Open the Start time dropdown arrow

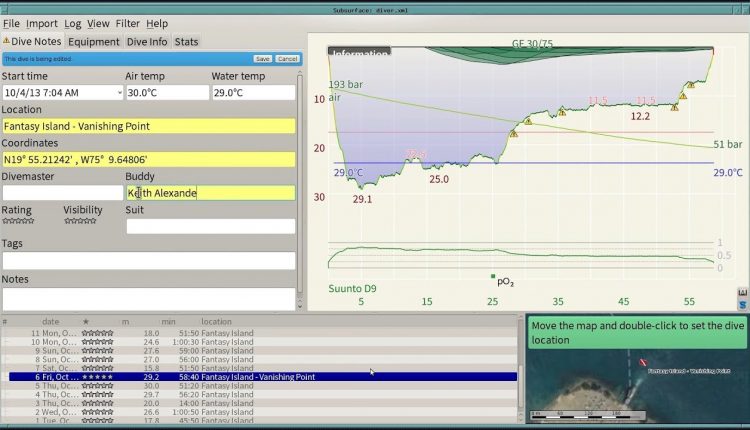(120, 93)
